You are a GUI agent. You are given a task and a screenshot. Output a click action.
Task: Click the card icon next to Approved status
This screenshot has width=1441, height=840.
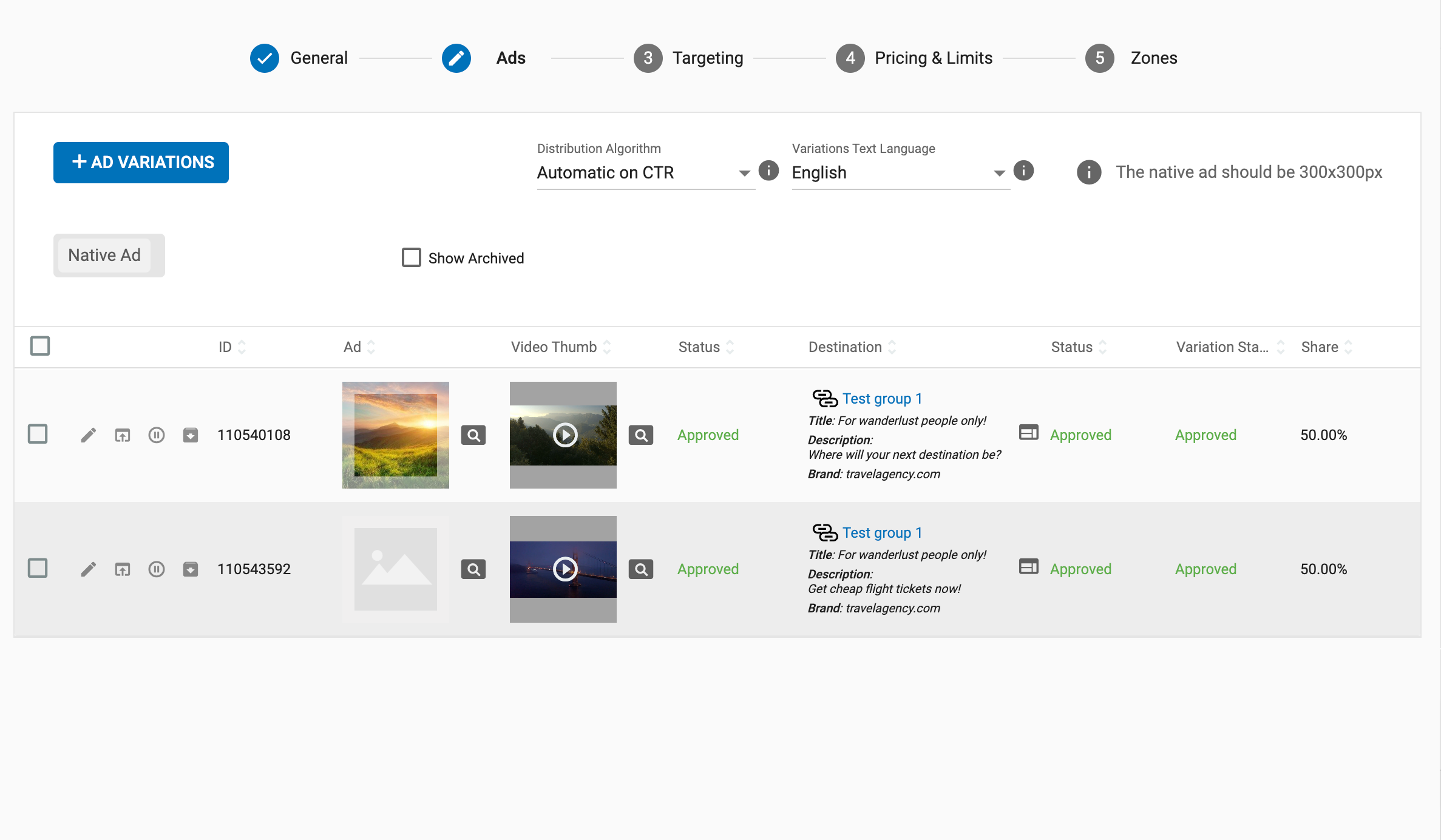(1028, 433)
